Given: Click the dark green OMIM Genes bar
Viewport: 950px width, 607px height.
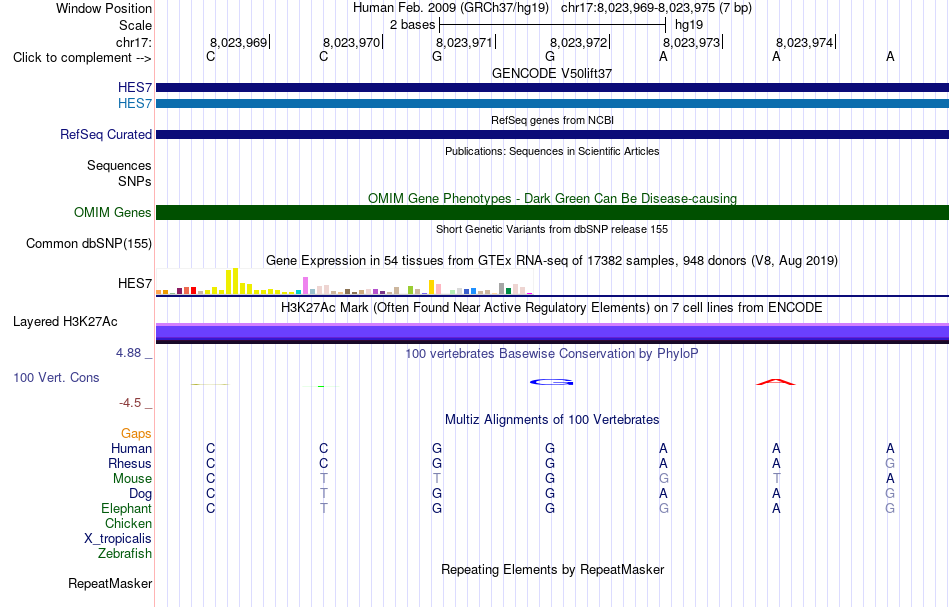Looking at the screenshot, I should (552, 213).
